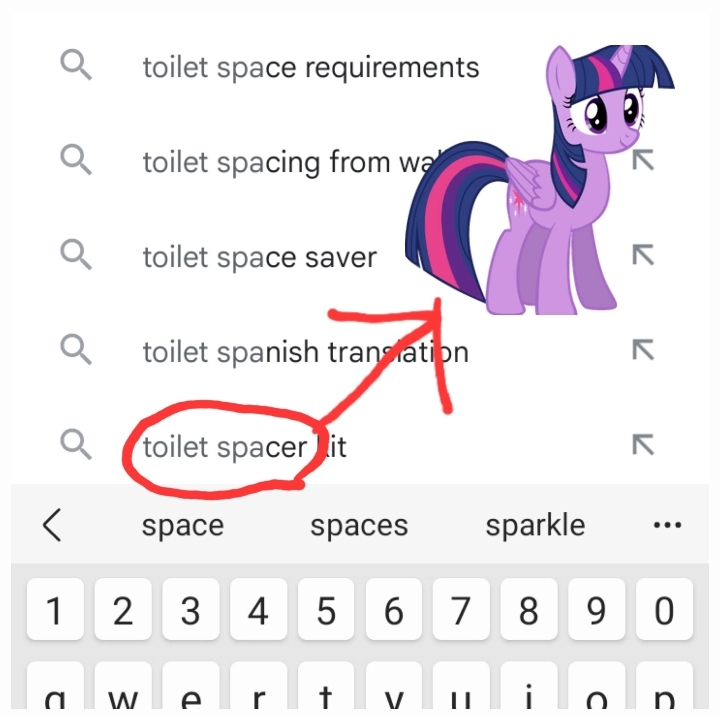Collapse keyboard suggestions with the back chevron
Image resolution: width=720 pixels, height=714 pixels.
[x=52, y=525]
